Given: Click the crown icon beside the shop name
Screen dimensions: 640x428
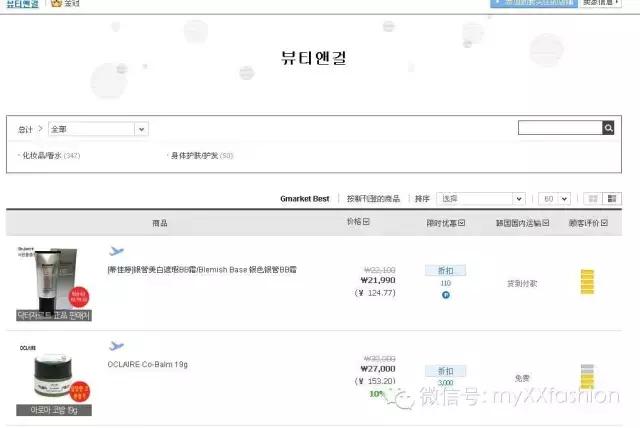Looking at the screenshot, I should click(56, 3).
